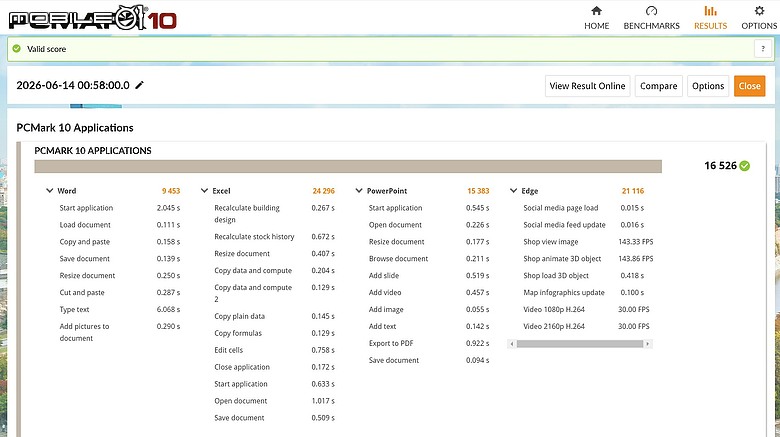This screenshot has height=437, width=780.
Task: Click the PCMark 10 Applications heading
Action: tap(75, 127)
